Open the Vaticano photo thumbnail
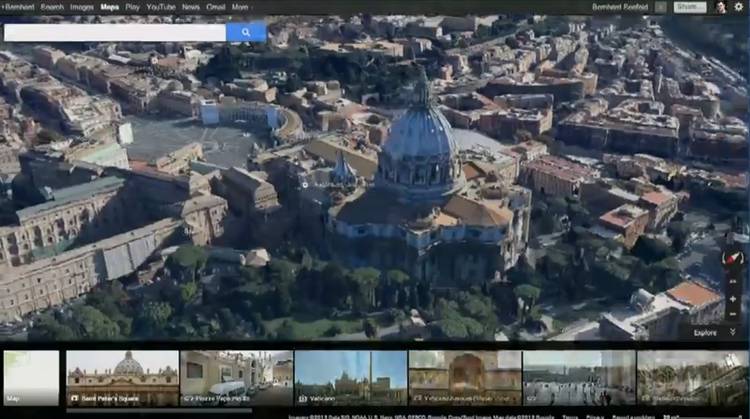 click(x=351, y=378)
